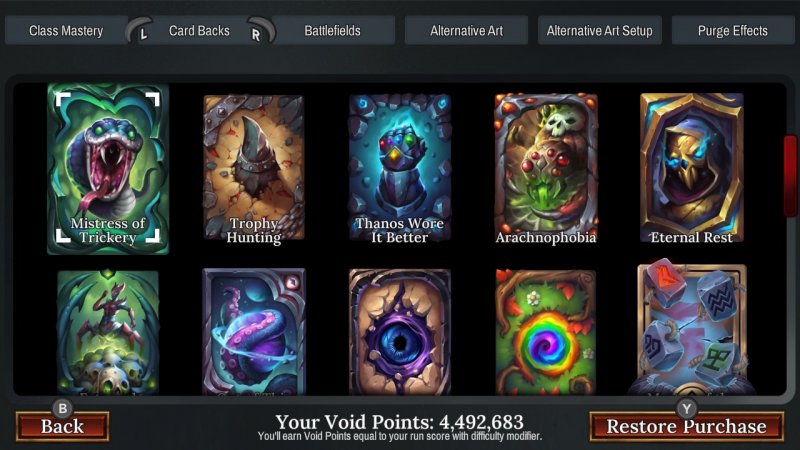Pick the Thanos Wore It Better card
This screenshot has height=450, width=800.
[x=399, y=168]
